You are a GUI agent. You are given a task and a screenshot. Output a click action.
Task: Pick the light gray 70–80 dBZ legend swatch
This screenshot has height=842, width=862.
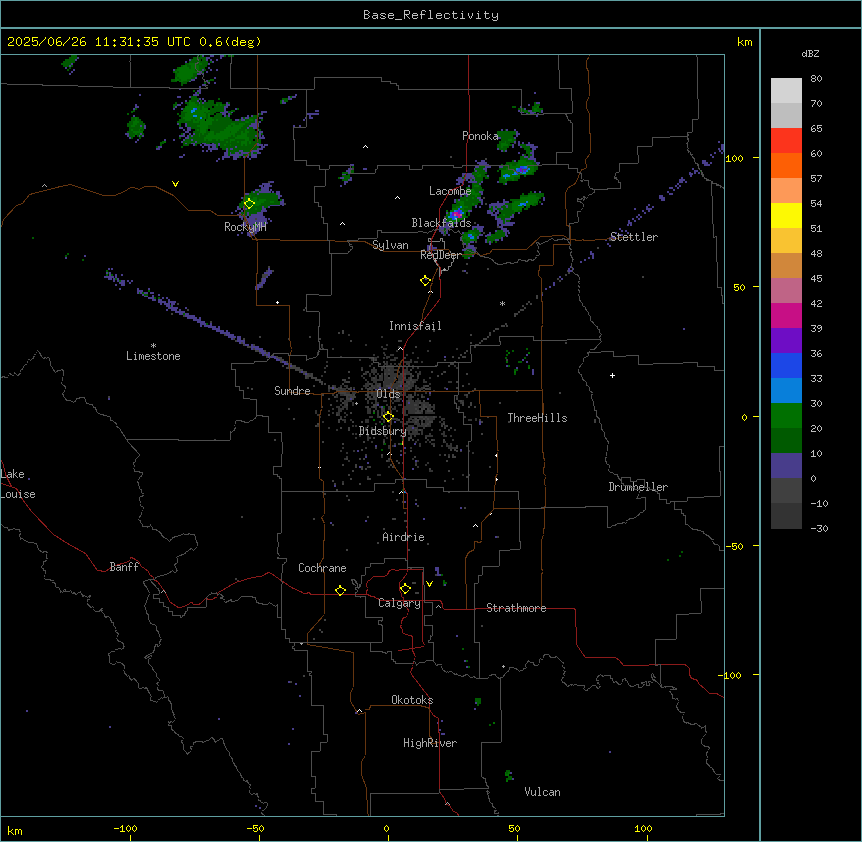[x=786, y=91]
